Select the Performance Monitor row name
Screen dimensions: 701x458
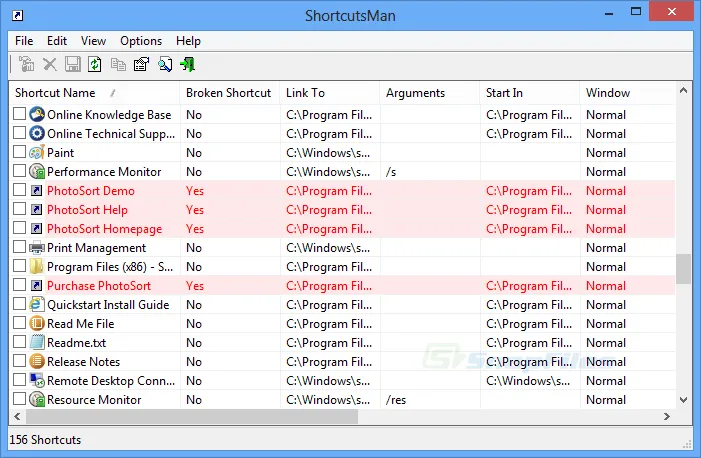coord(104,172)
